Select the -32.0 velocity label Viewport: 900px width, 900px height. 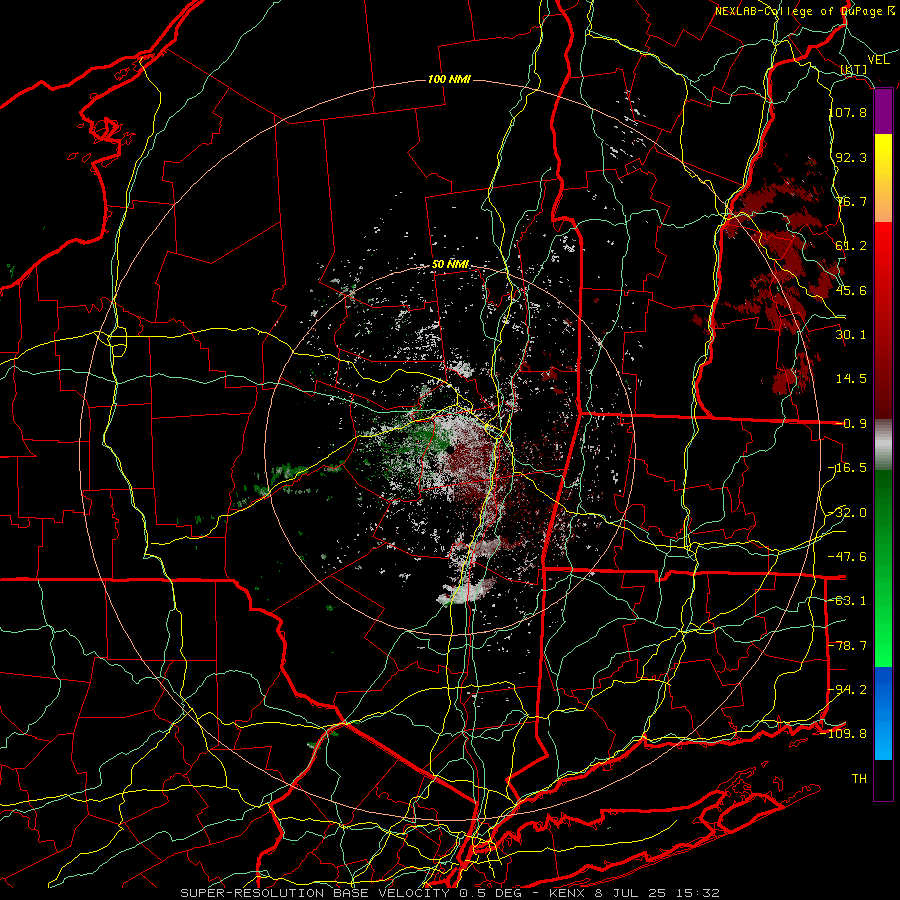coord(848,513)
